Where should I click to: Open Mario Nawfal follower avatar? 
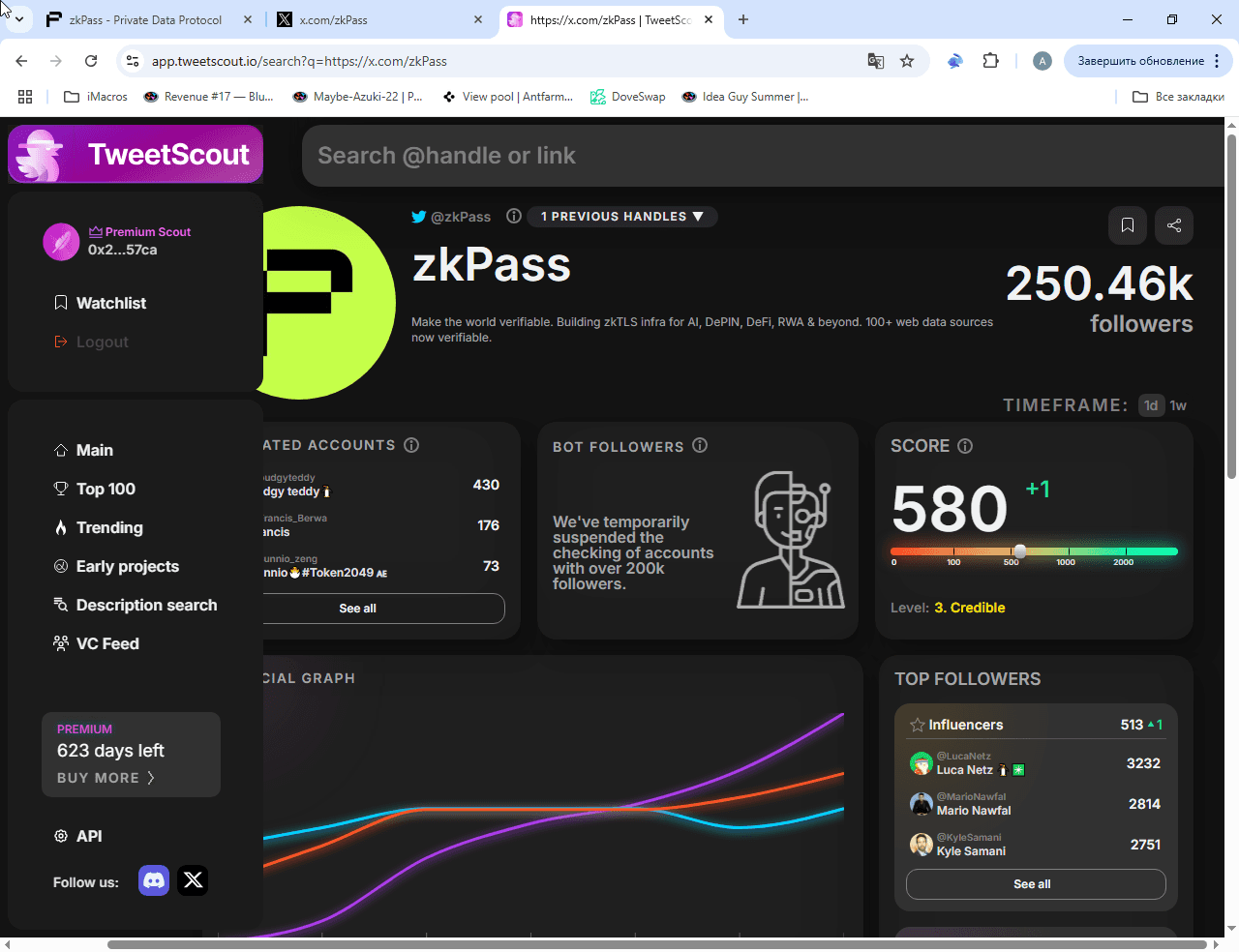pyautogui.click(x=922, y=804)
